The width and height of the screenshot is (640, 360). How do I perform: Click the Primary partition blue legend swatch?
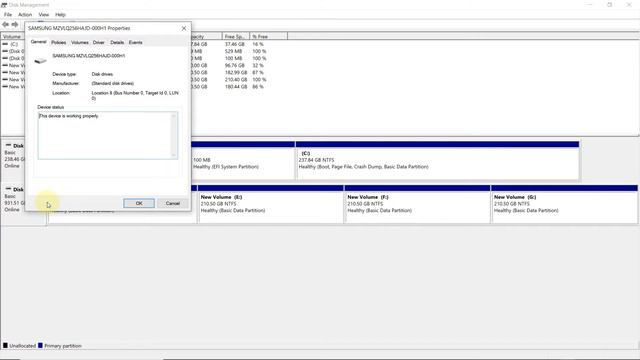40,346
